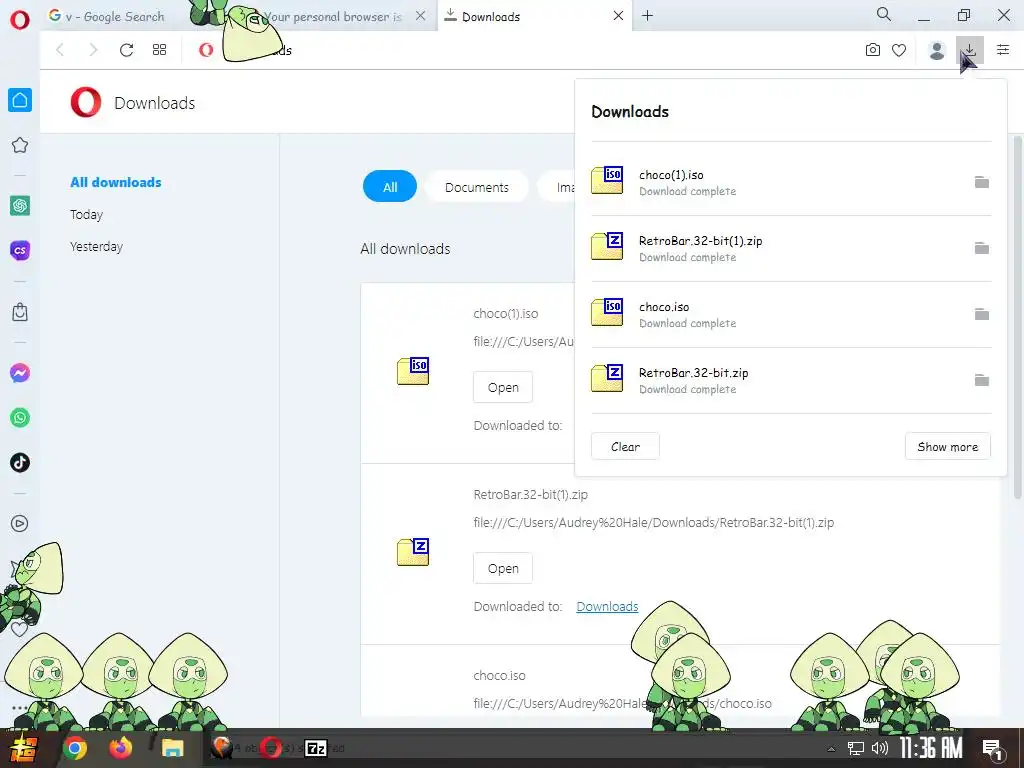Open Messenger in the sidebar
The image size is (1024, 768).
(x=20, y=373)
